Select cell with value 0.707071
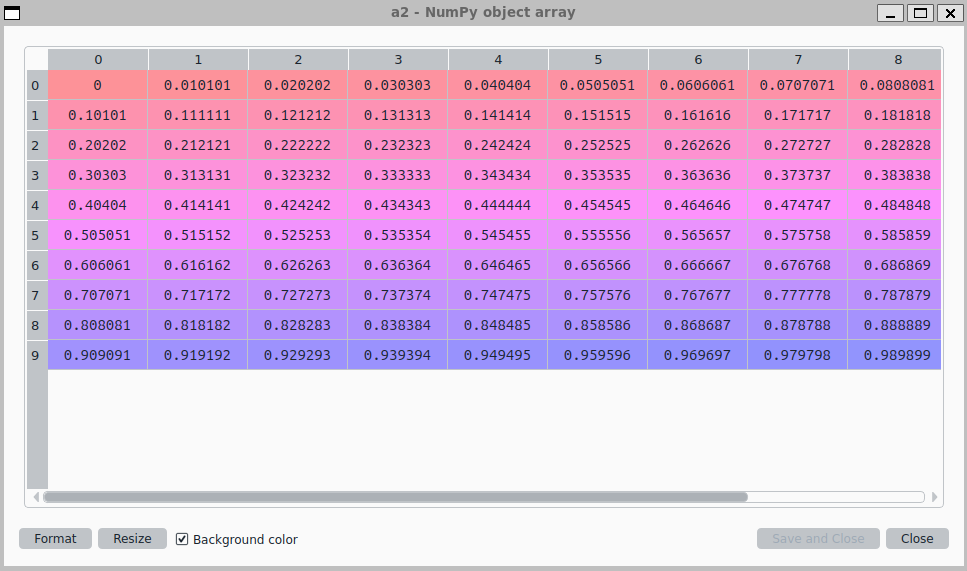This screenshot has width=967, height=571. pos(98,295)
